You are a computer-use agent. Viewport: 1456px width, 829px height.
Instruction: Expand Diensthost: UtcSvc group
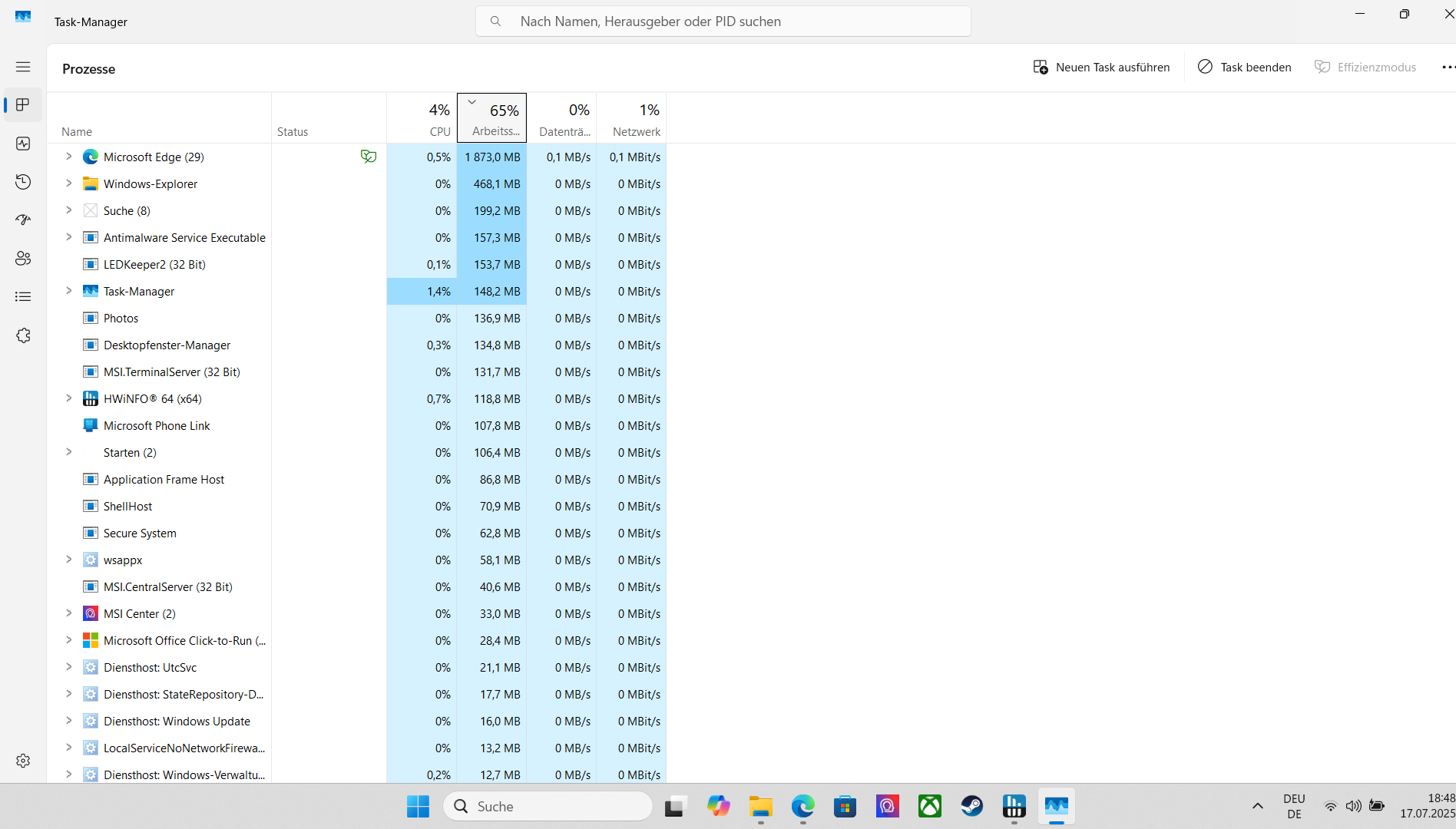point(68,667)
